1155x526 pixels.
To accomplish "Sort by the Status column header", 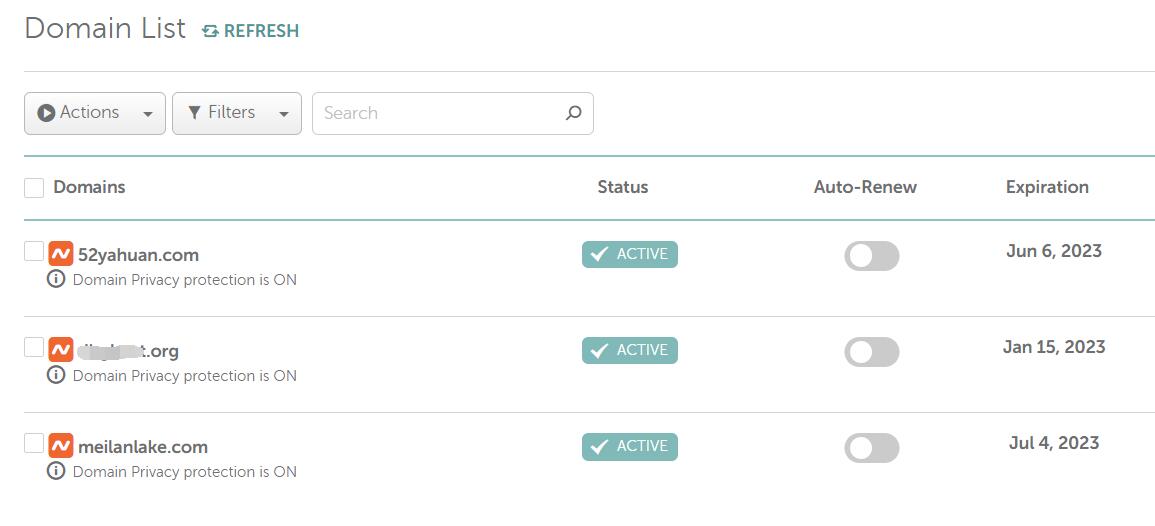I will (x=622, y=187).
